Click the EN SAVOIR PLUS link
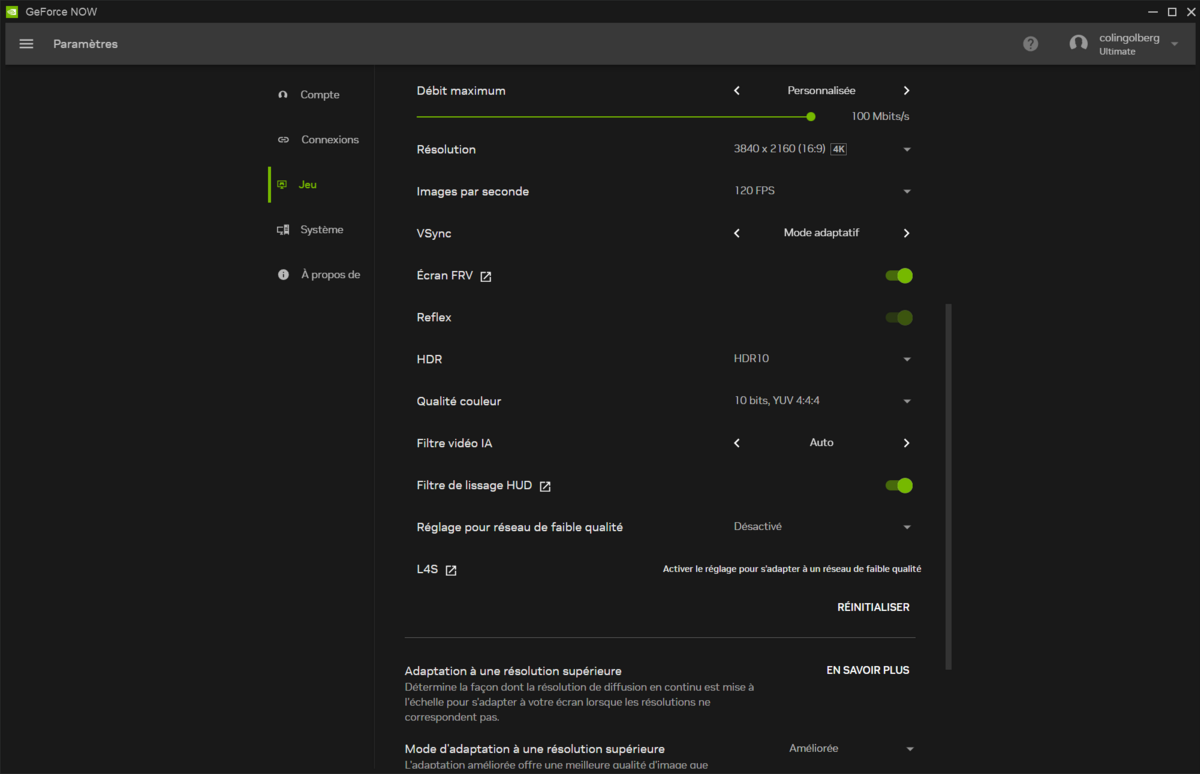Screen dimensions: 1200x774 [867, 670]
